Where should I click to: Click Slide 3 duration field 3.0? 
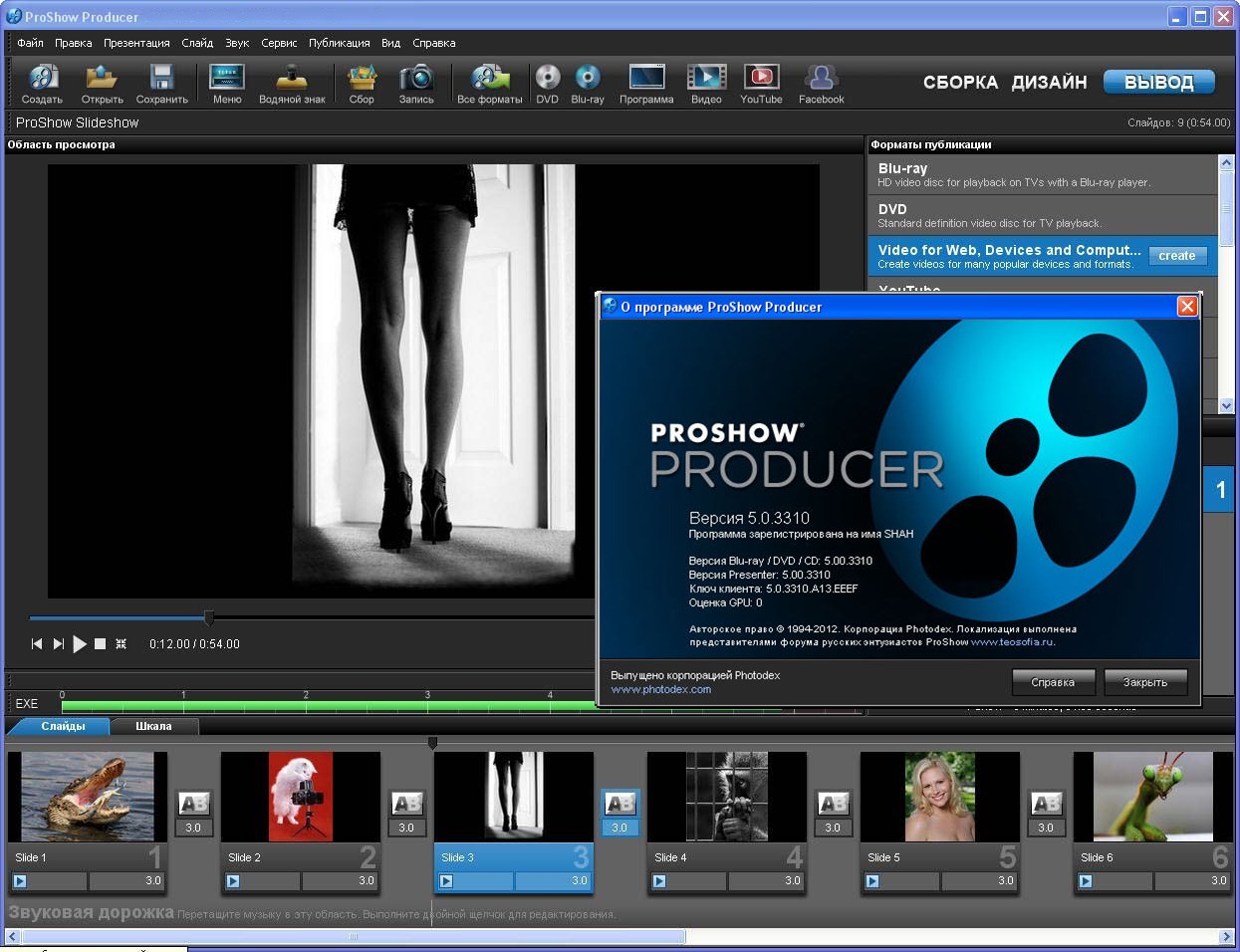[553, 881]
